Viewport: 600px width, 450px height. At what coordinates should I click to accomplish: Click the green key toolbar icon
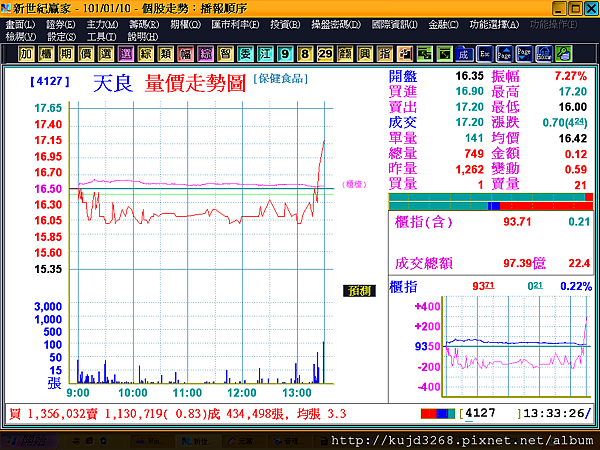coord(564,54)
